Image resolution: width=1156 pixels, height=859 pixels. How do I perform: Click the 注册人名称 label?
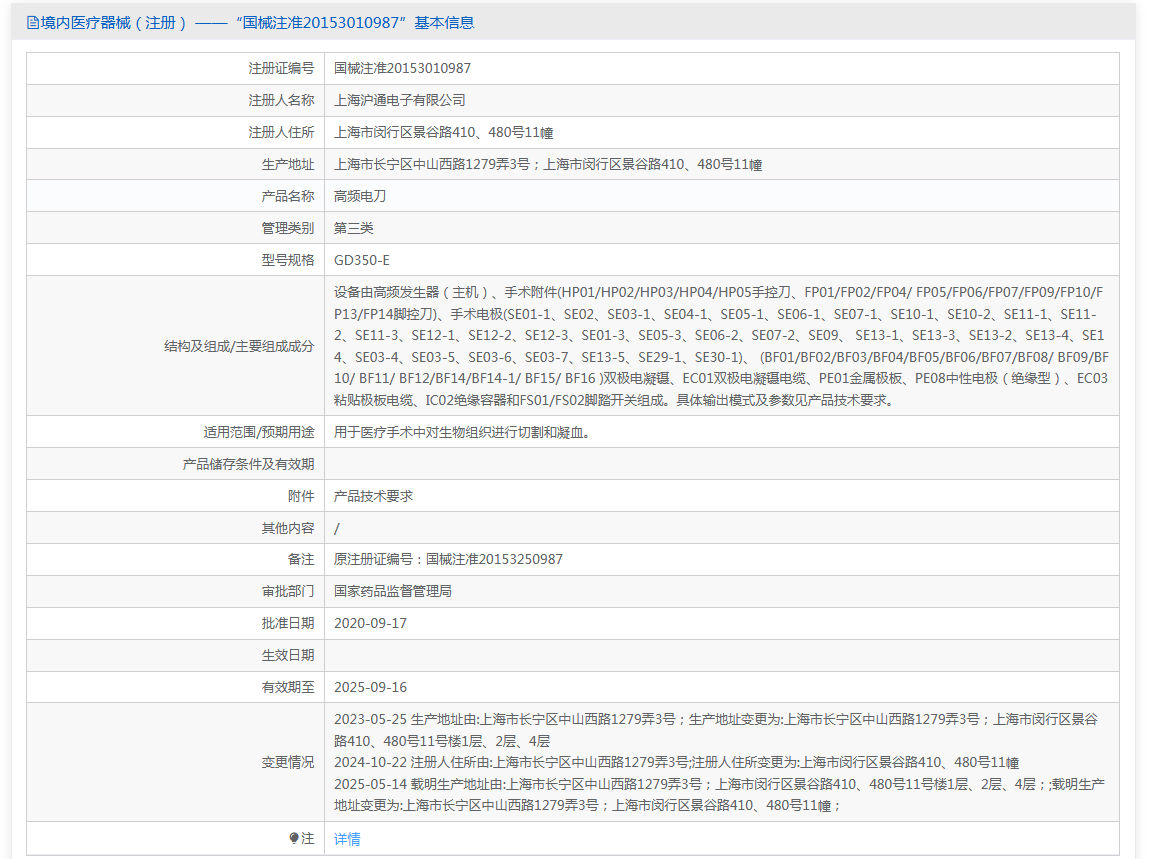tap(281, 100)
